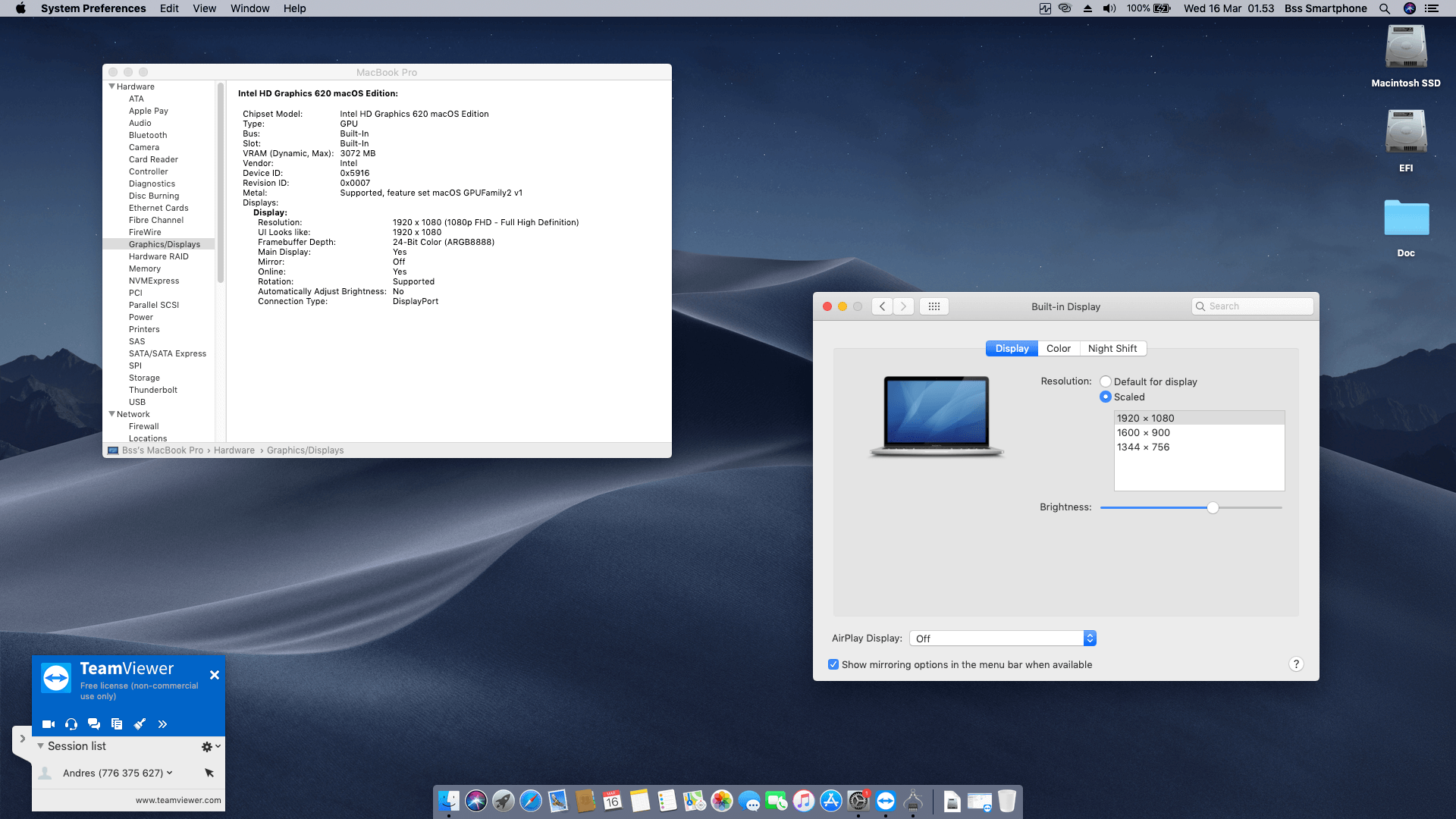
Task: Collapse the TeamViewer panel side arrow tab
Action: (x=22, y=739)
